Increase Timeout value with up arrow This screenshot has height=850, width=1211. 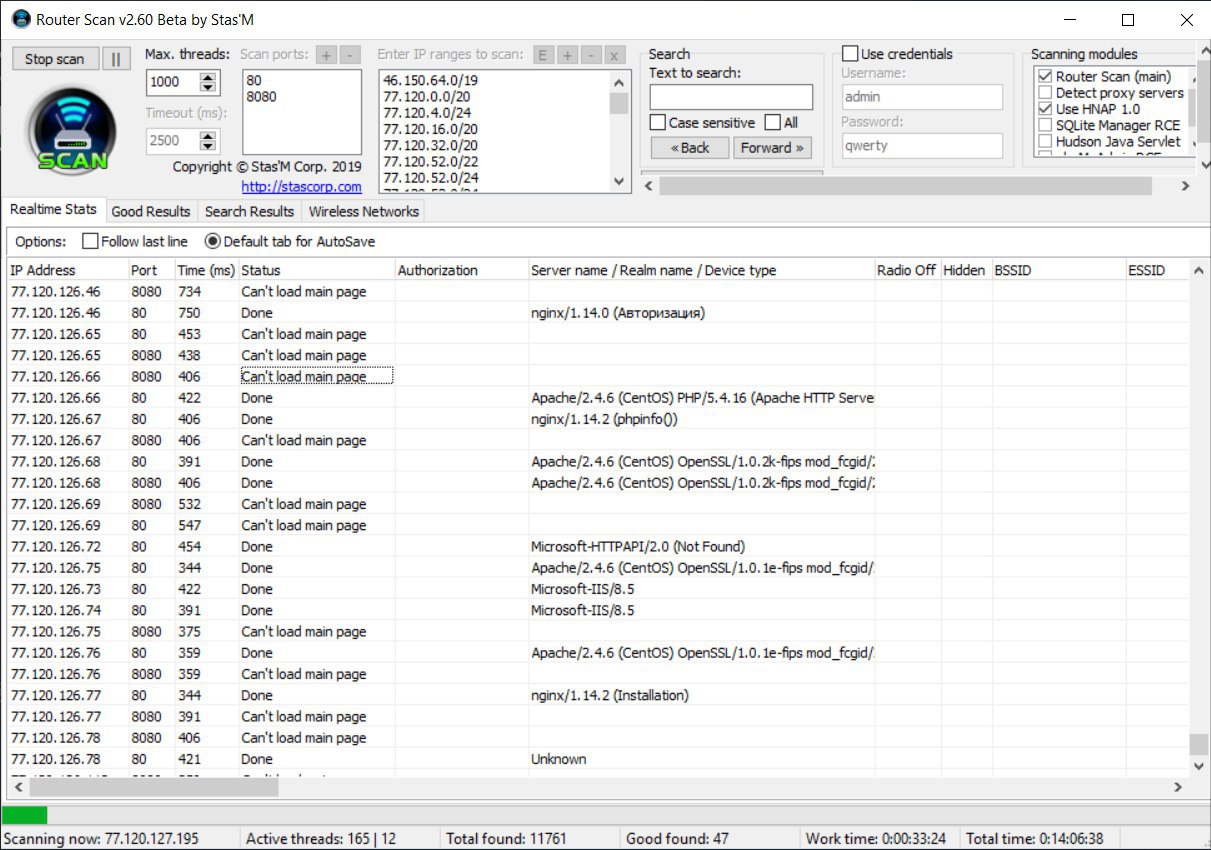tap(208, 135)
